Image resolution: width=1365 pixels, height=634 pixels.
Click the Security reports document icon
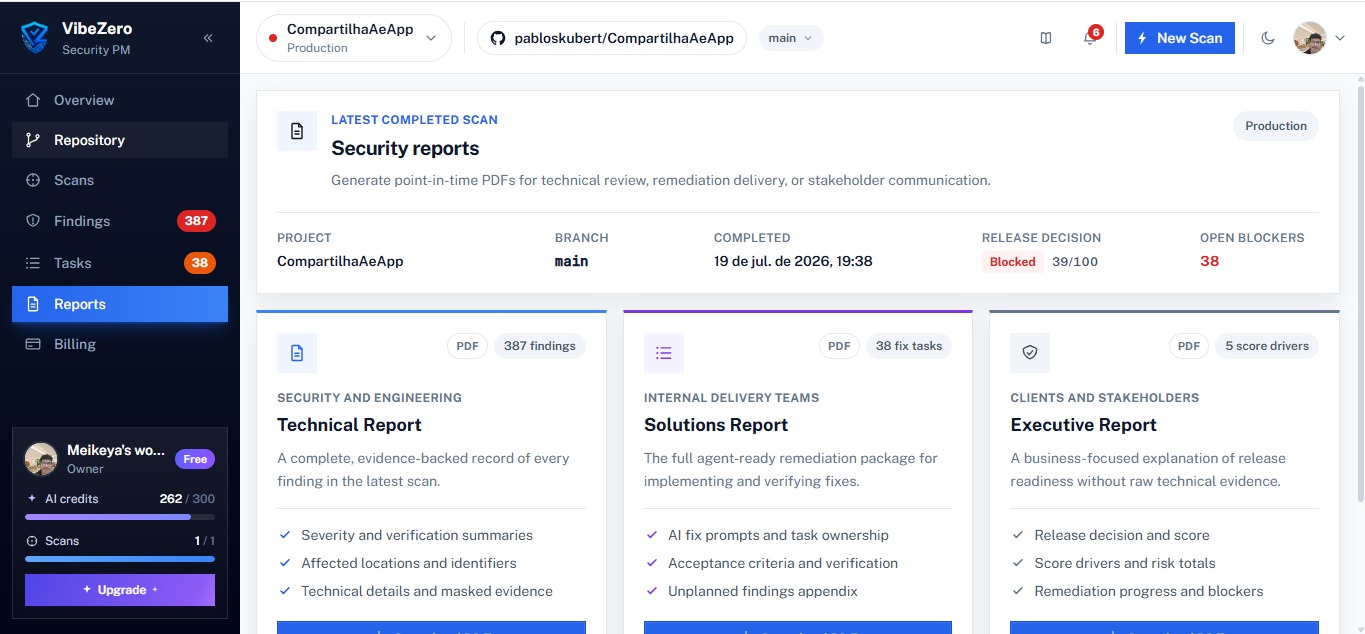(x=297, y=131)
